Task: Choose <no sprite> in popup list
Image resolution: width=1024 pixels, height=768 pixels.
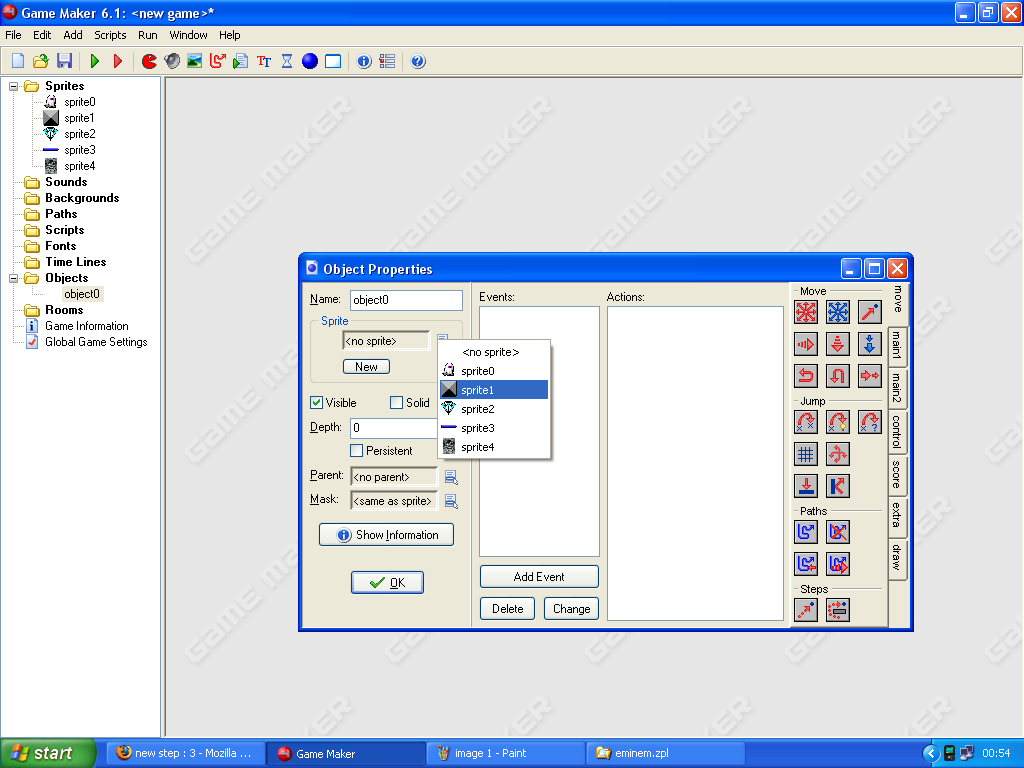Action: click(x=494, y=352)
